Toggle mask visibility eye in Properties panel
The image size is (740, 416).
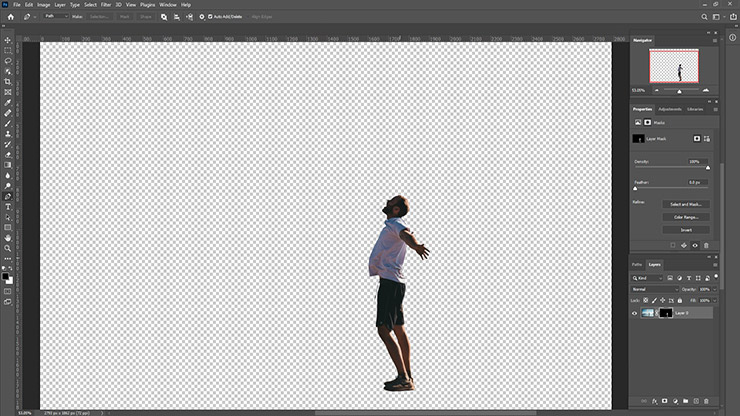695,245
